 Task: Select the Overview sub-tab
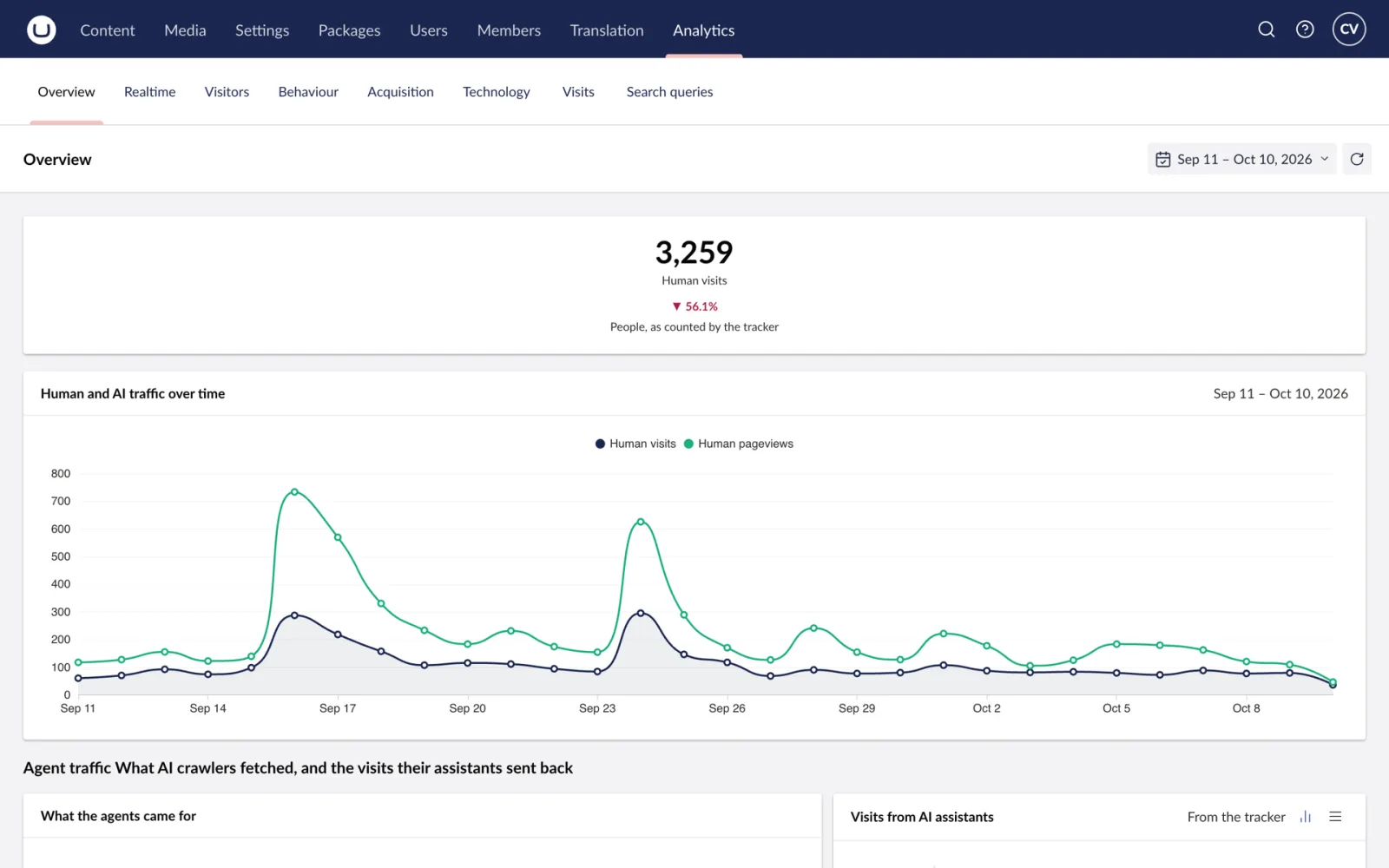(x=67, y=92)
